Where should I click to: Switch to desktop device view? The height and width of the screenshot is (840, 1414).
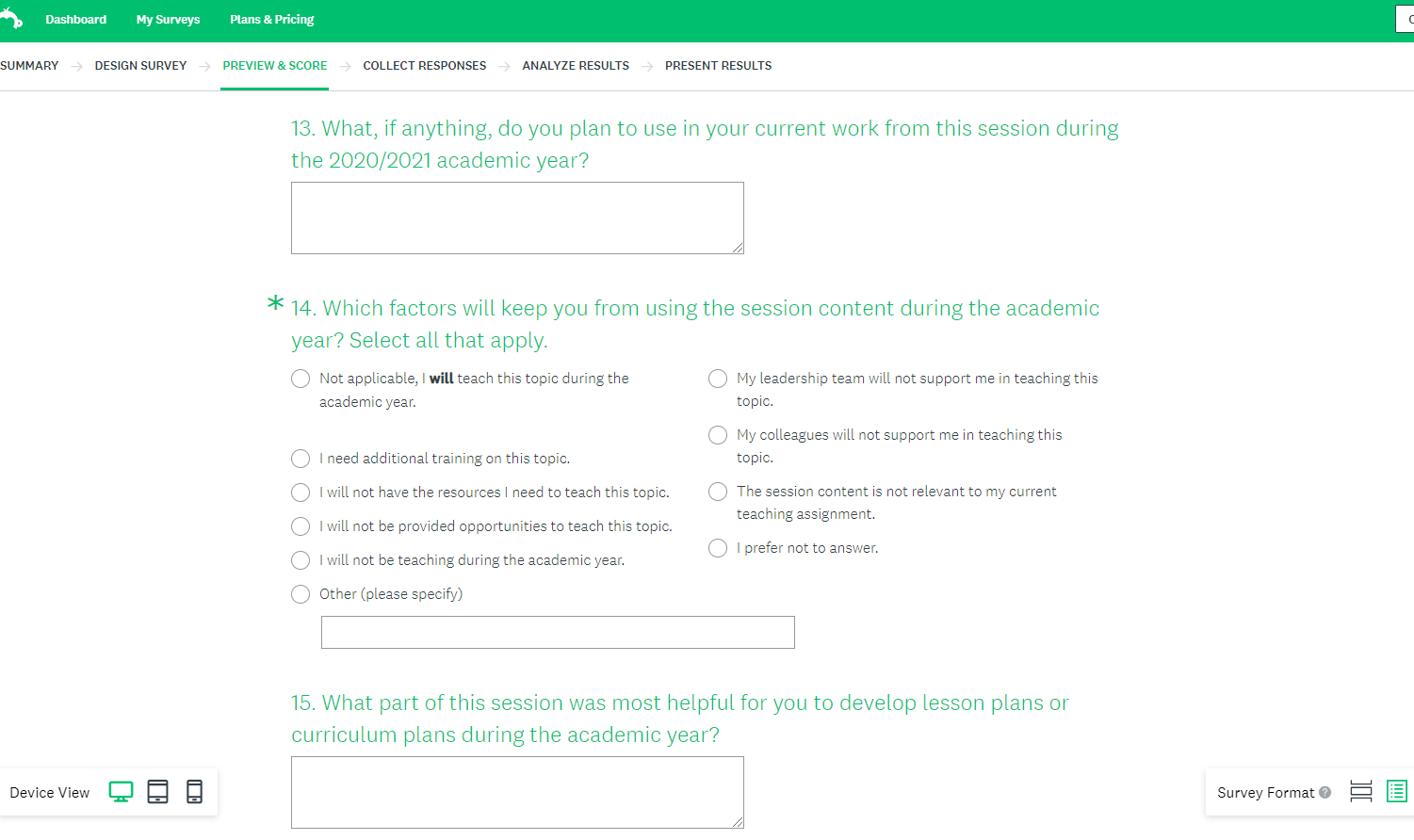click(x=121, y=792)
